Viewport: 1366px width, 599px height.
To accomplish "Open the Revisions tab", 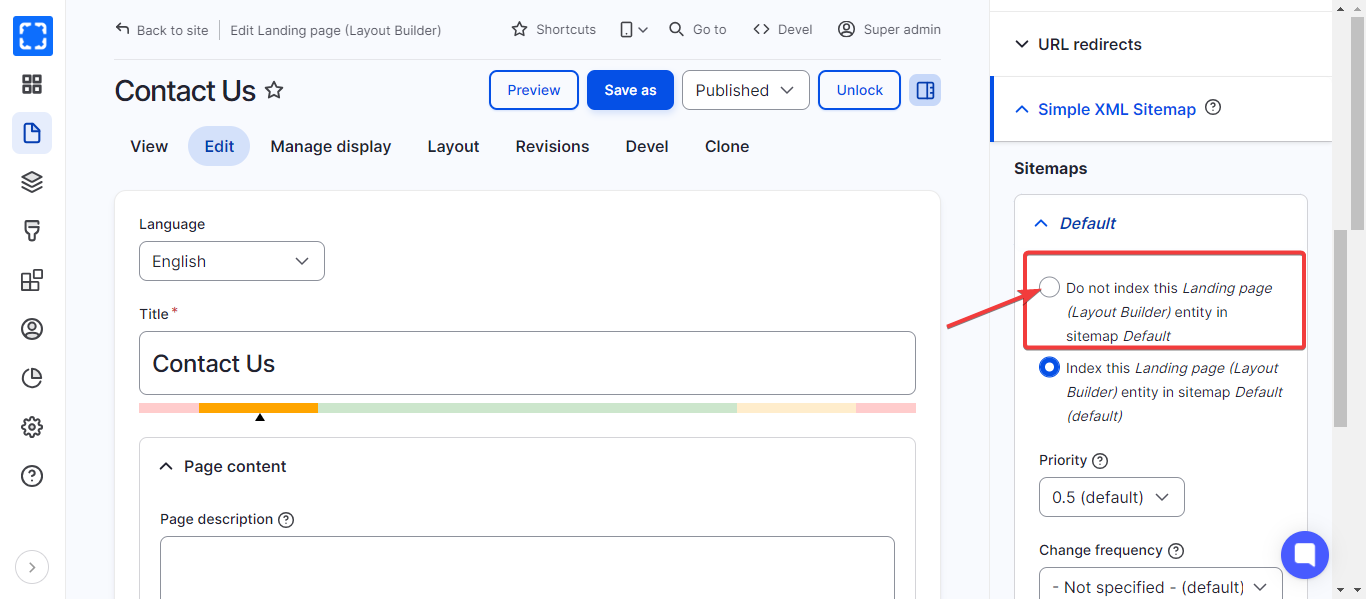I will coord(552,146).
